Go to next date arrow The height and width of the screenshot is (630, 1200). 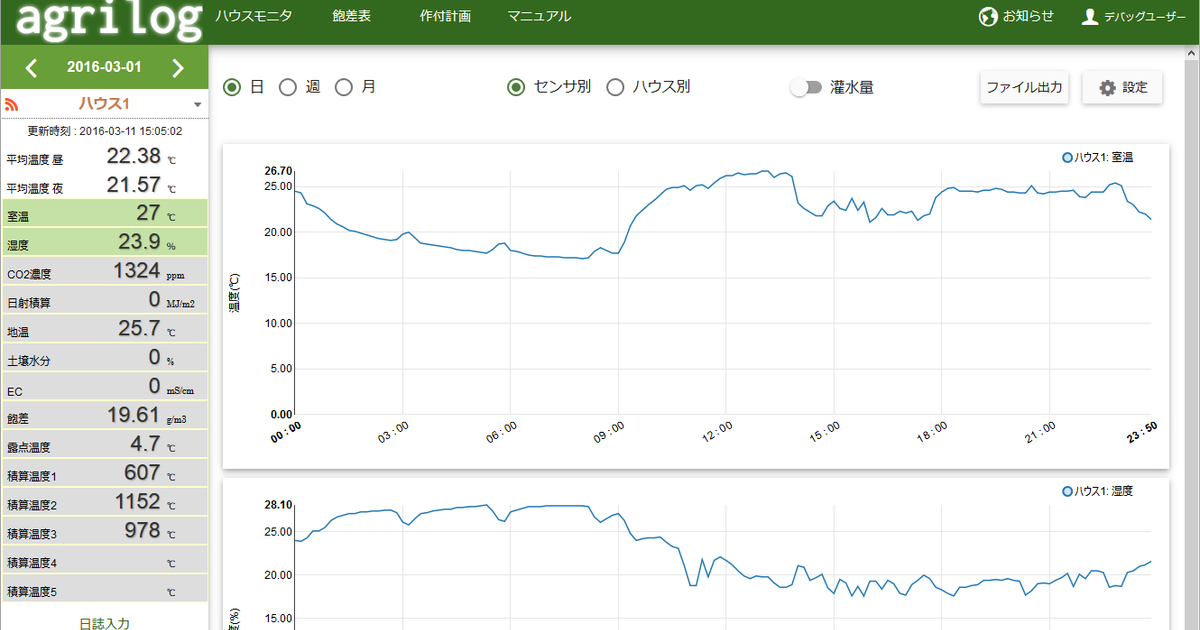(x=178, y=68)
